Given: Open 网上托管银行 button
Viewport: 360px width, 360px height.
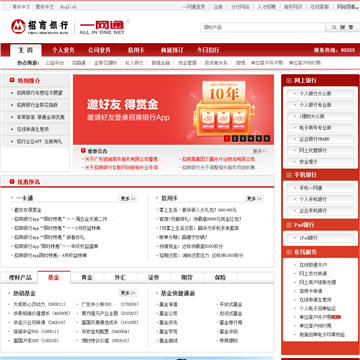Looking at the screenshot, I should [320, 150].
